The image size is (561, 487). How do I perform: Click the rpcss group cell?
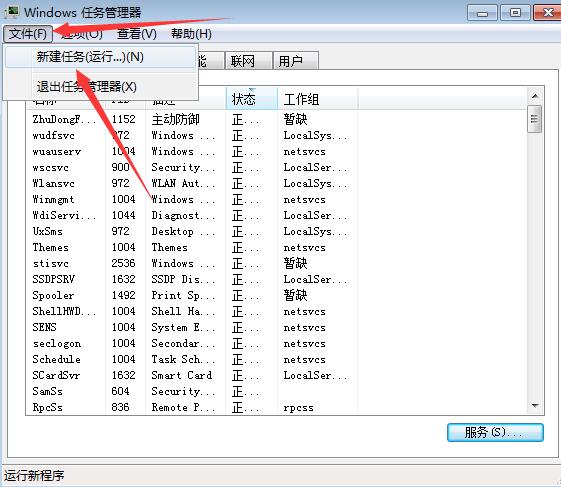pos(298,408)
